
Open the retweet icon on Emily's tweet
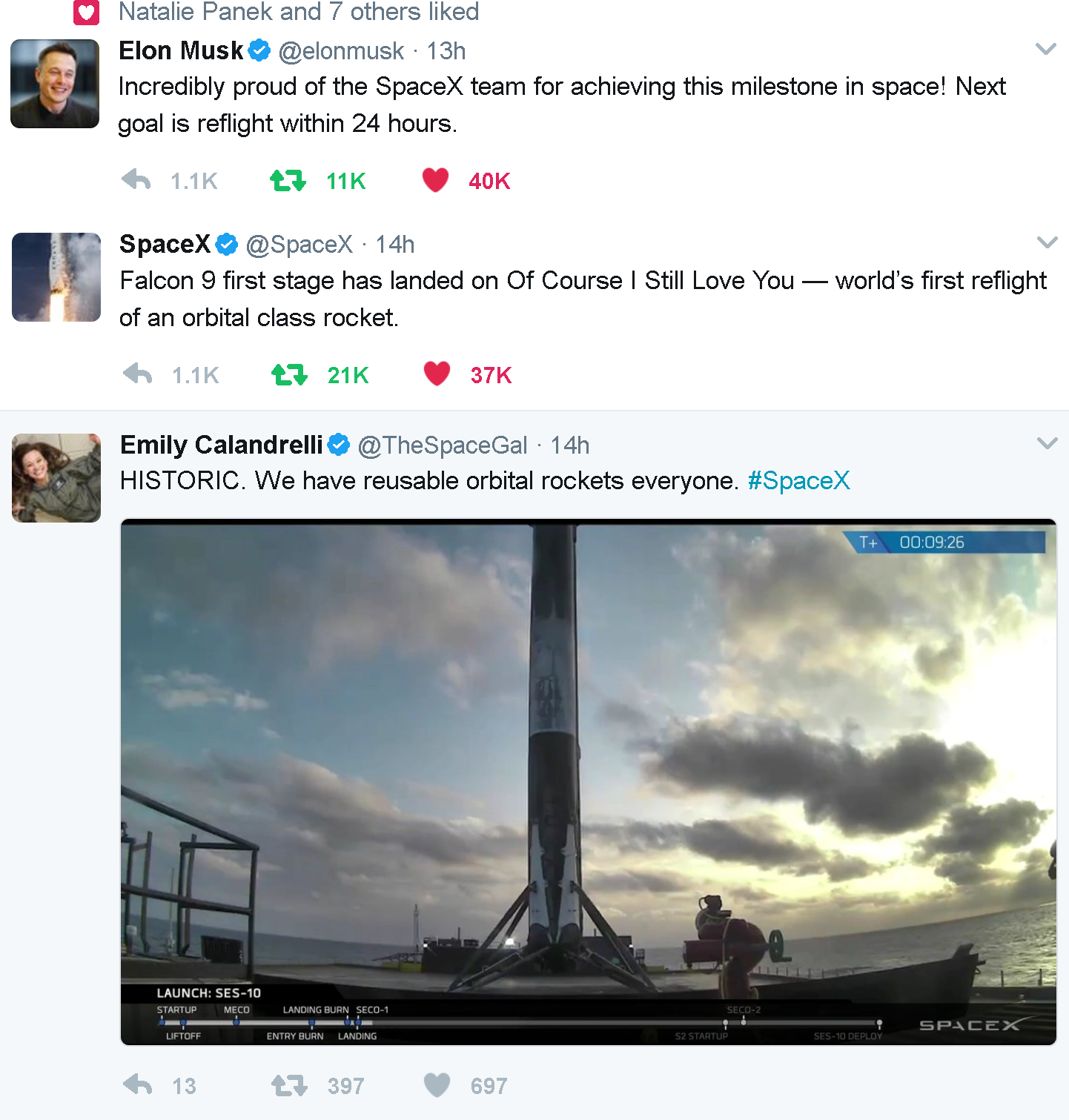pyautogui.click(x=289, y=1085)
